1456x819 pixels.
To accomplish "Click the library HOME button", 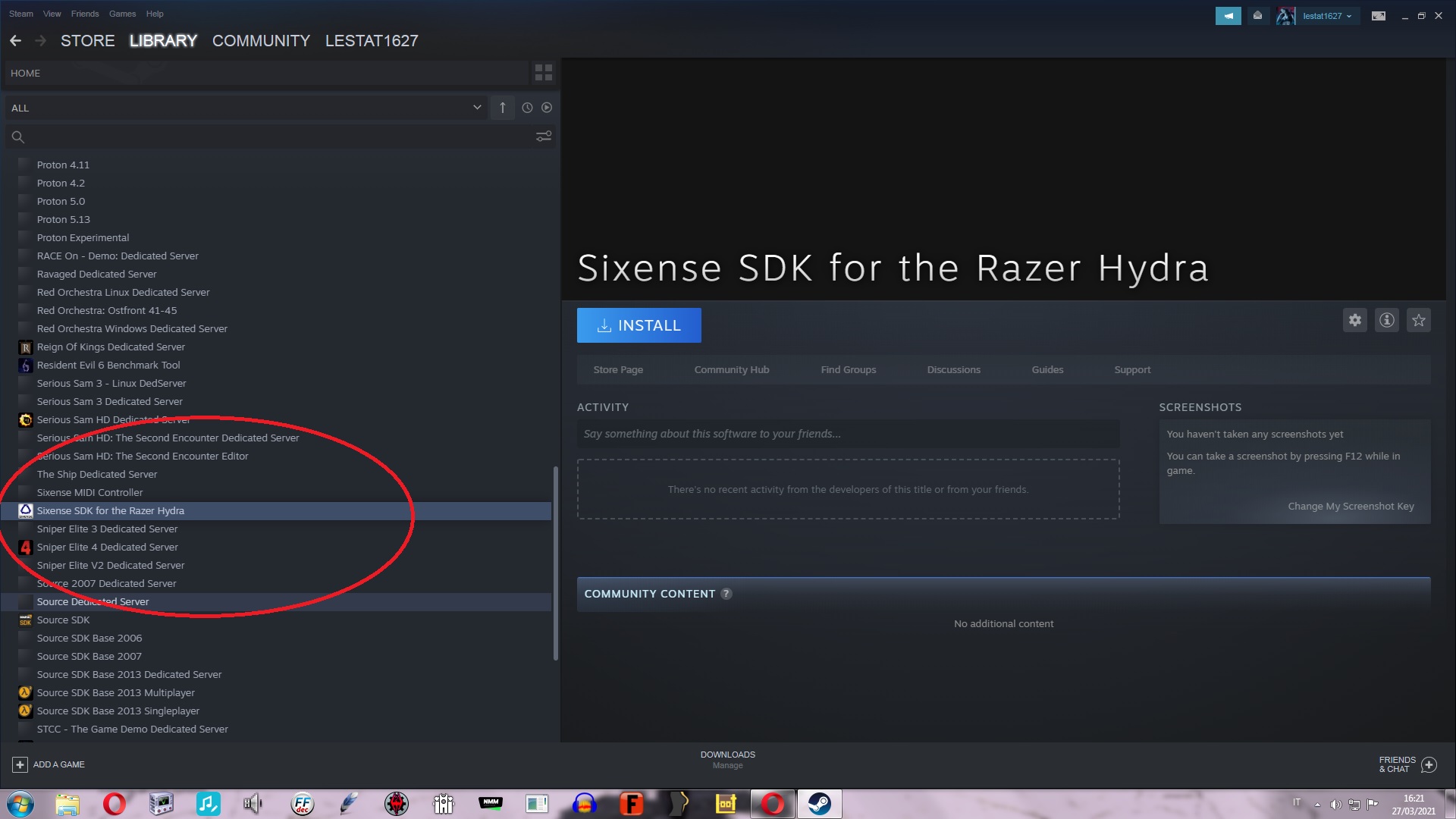I will (x=266, y=73).
